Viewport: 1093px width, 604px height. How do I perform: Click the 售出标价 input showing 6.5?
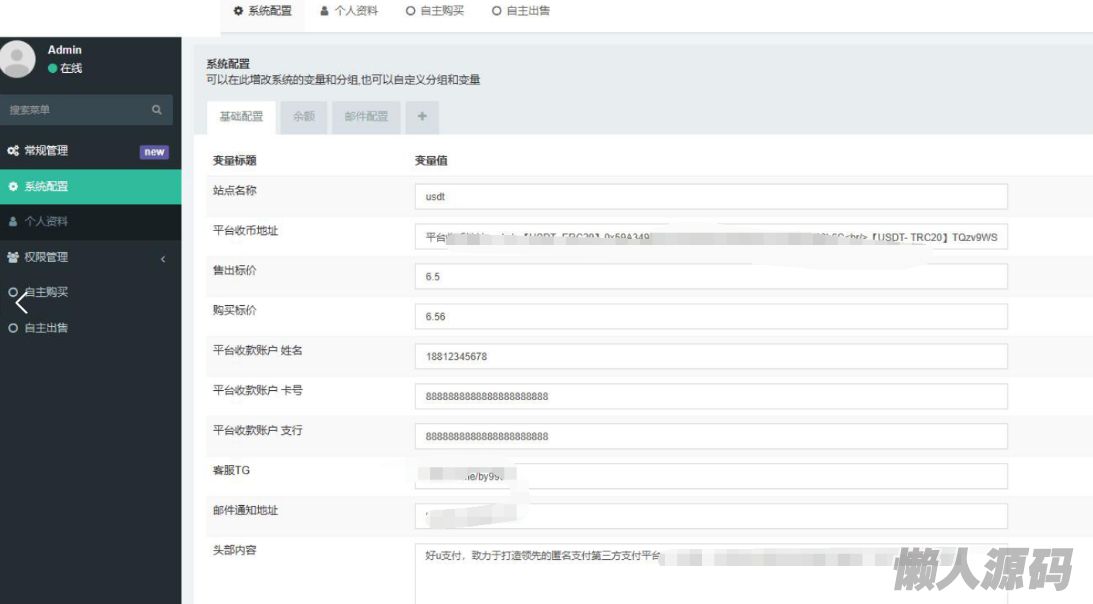coord(710,276)
